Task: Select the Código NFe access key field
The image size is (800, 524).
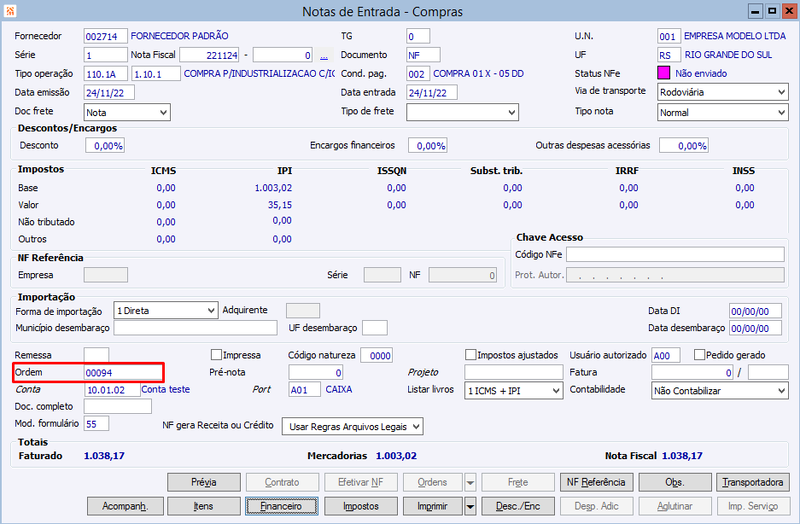Action: 675,254
